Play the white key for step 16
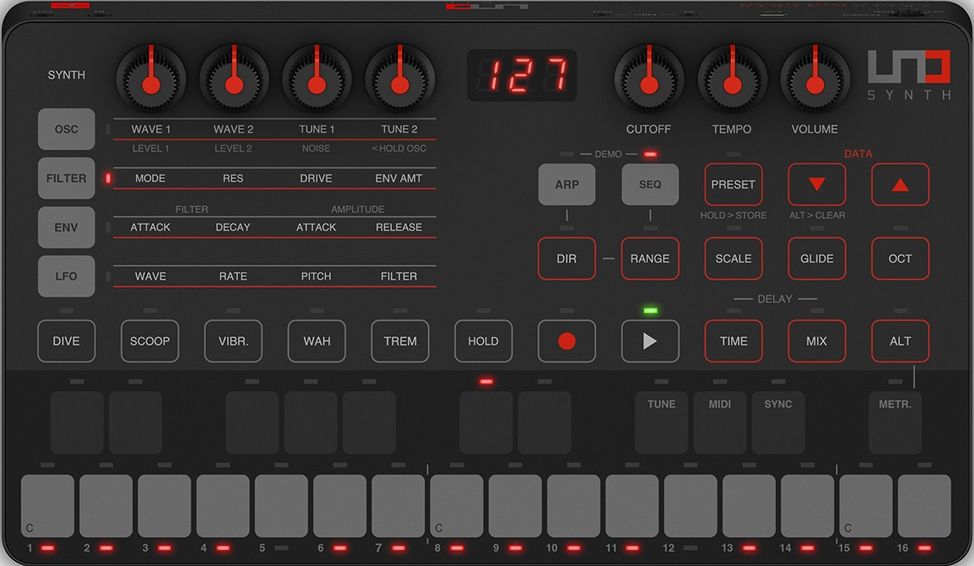 point(924,506)
